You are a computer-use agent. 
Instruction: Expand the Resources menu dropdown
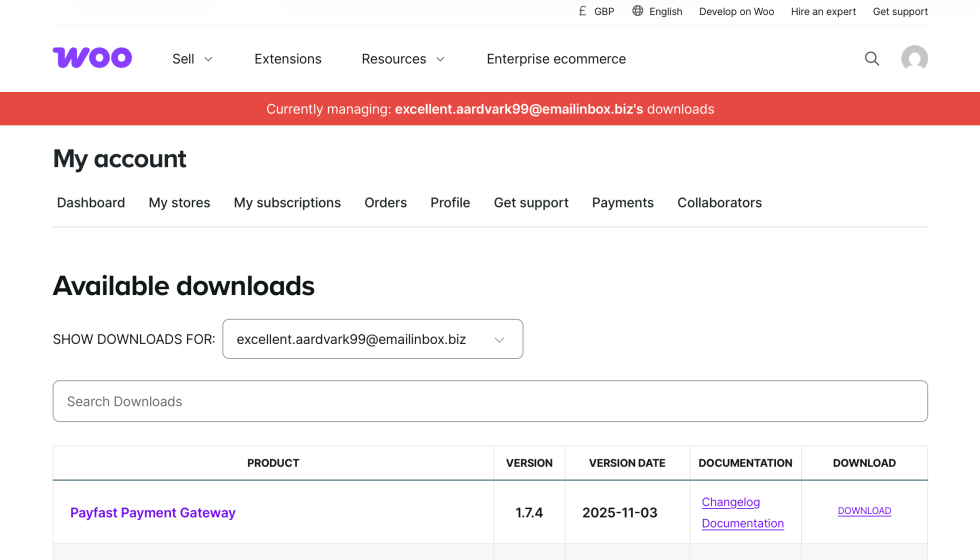point(403,59)
